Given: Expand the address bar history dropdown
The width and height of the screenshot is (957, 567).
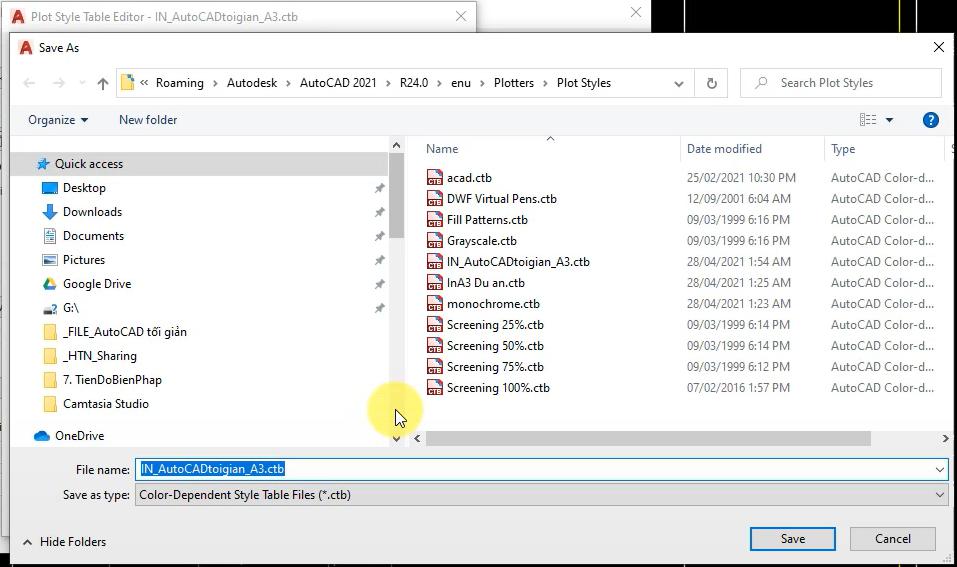Looking at the screenshot, I should [679, 84].
